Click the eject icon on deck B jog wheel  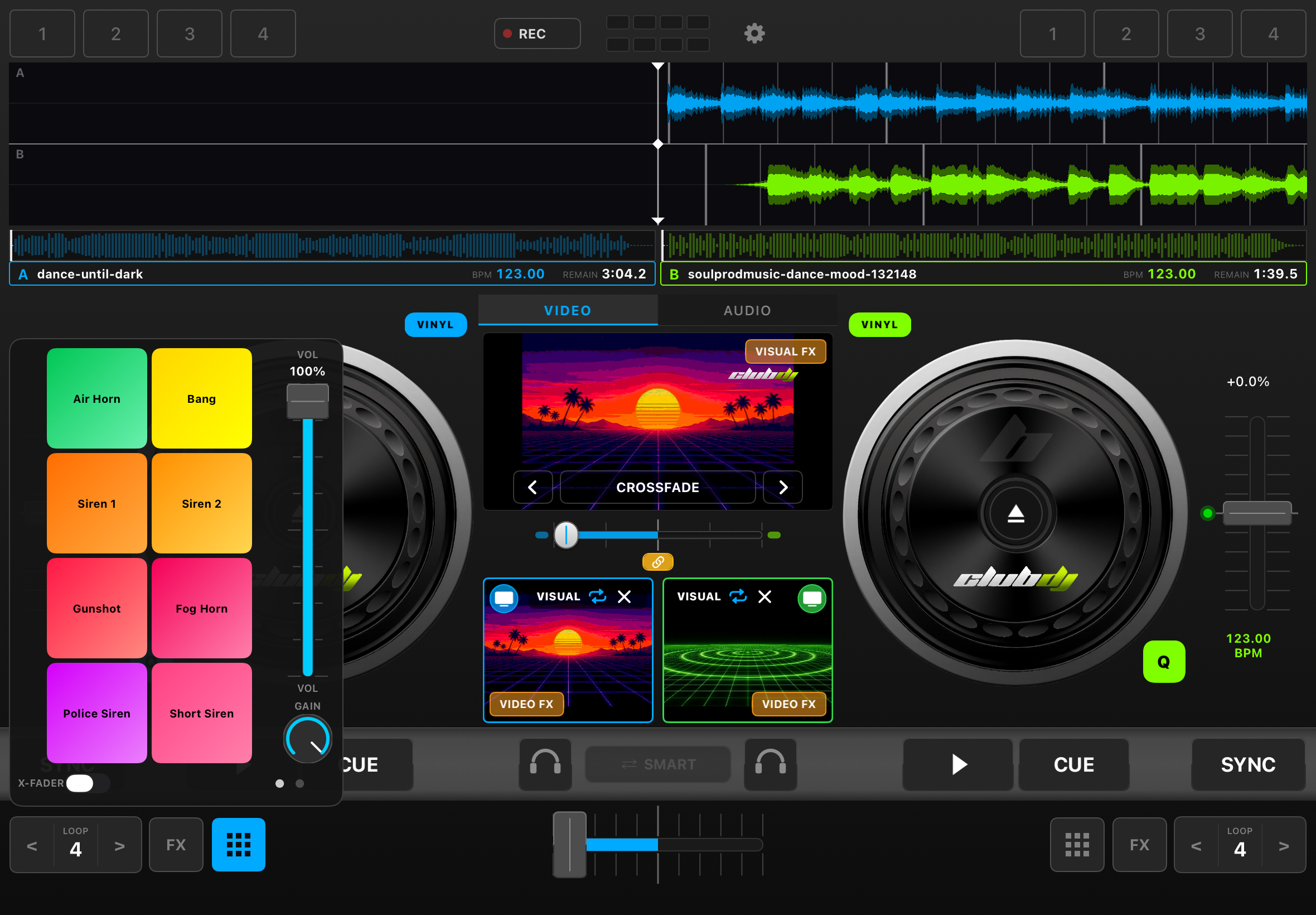click(1016, 514)
